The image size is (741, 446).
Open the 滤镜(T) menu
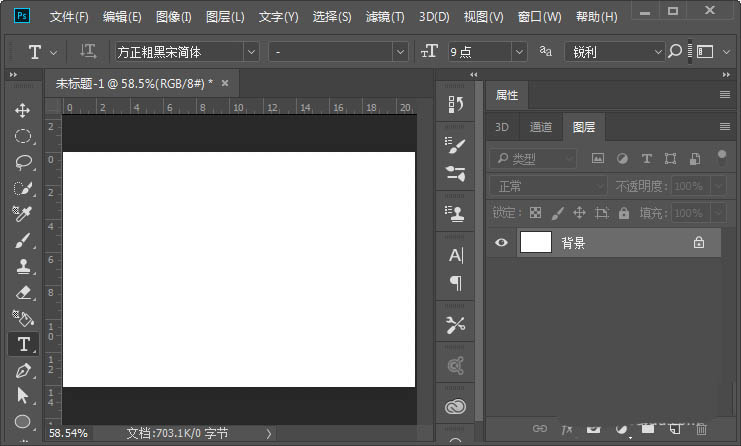(385, 17)
